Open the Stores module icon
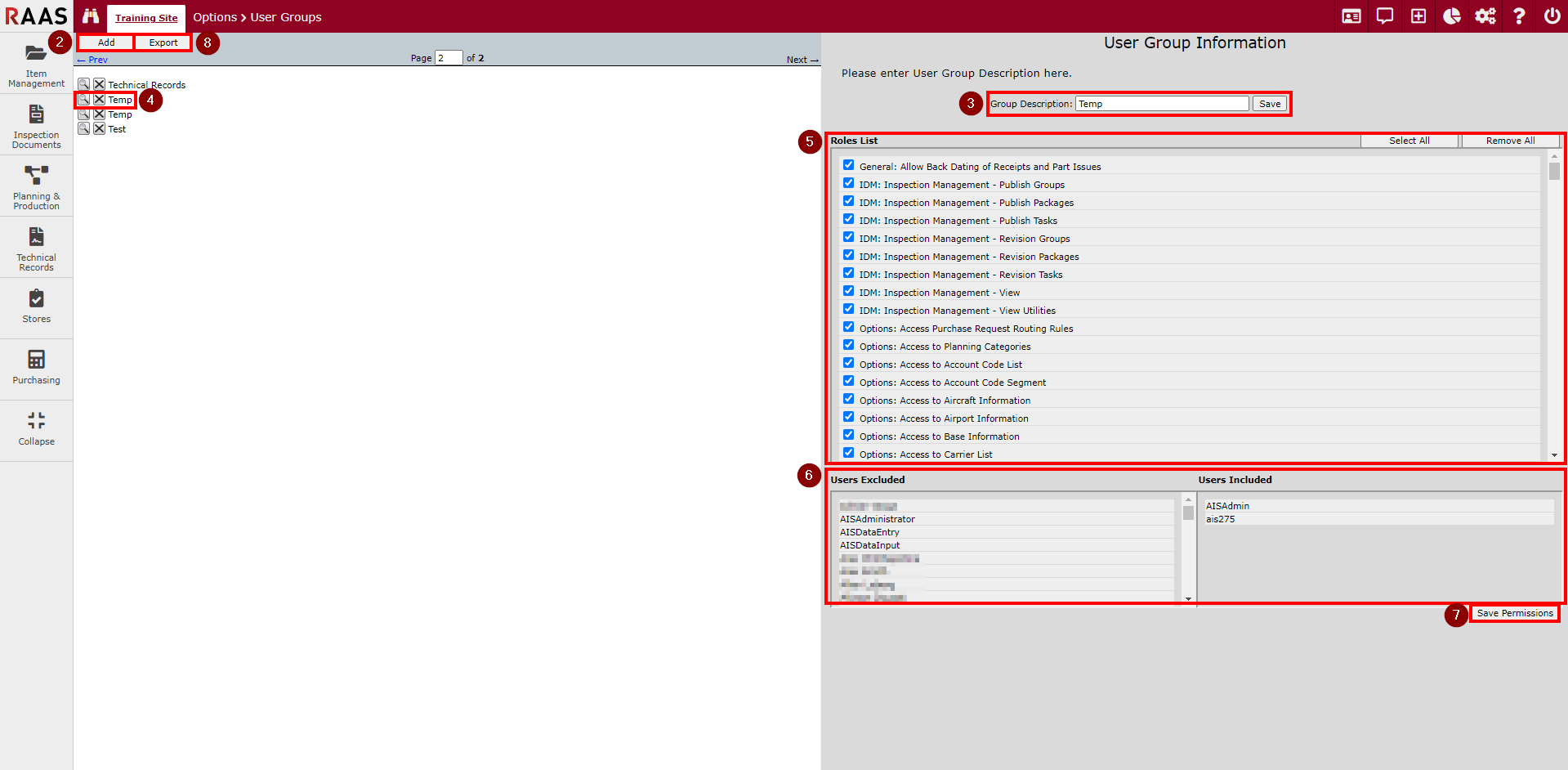Screen dimensions: 1568x770 click(36, 299)
